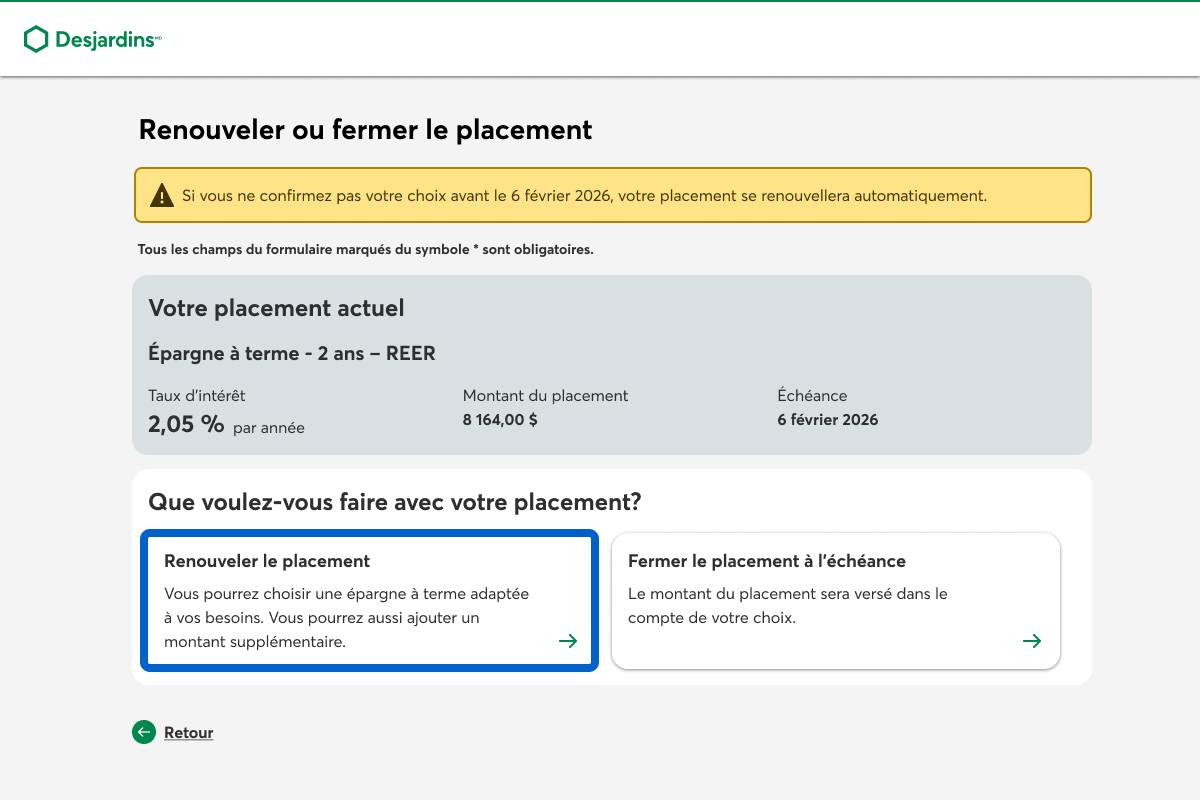
Task: Click the Épargne à terme - 2 ans – REER name
Action: tap(292, 354)
